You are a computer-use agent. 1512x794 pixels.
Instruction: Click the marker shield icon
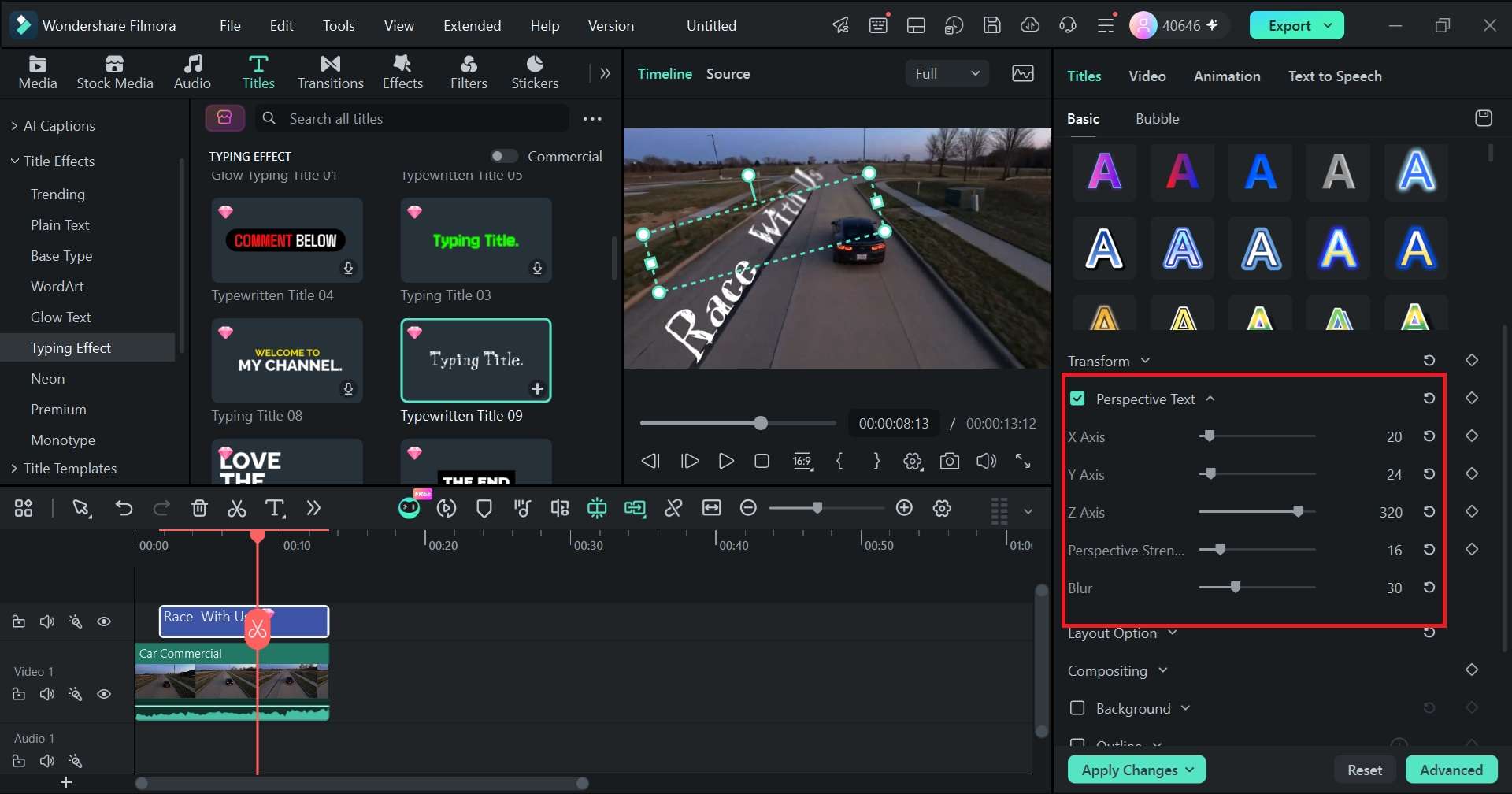point(484,509)
